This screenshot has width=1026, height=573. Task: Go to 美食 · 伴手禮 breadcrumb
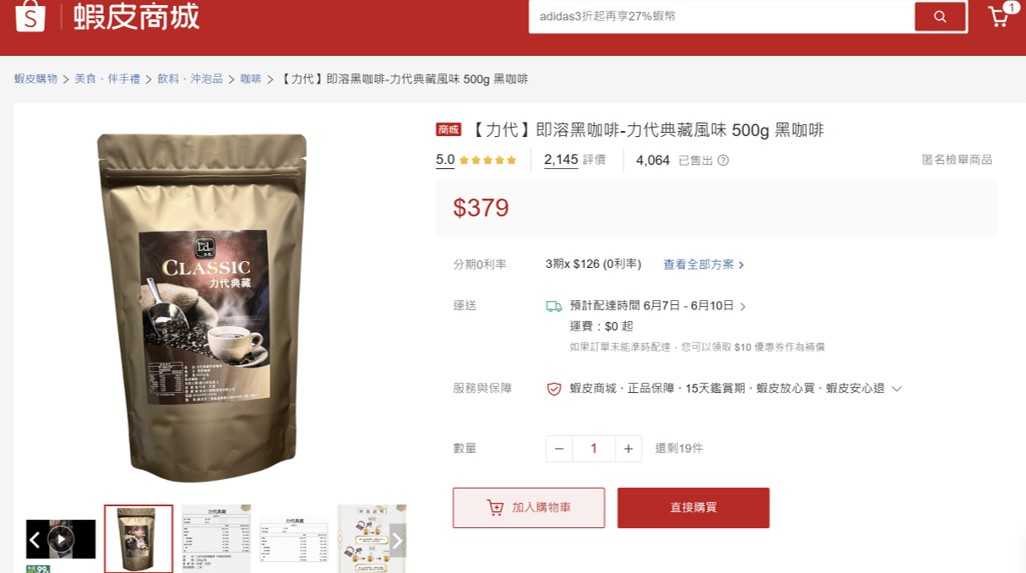(x=107, y=78)
